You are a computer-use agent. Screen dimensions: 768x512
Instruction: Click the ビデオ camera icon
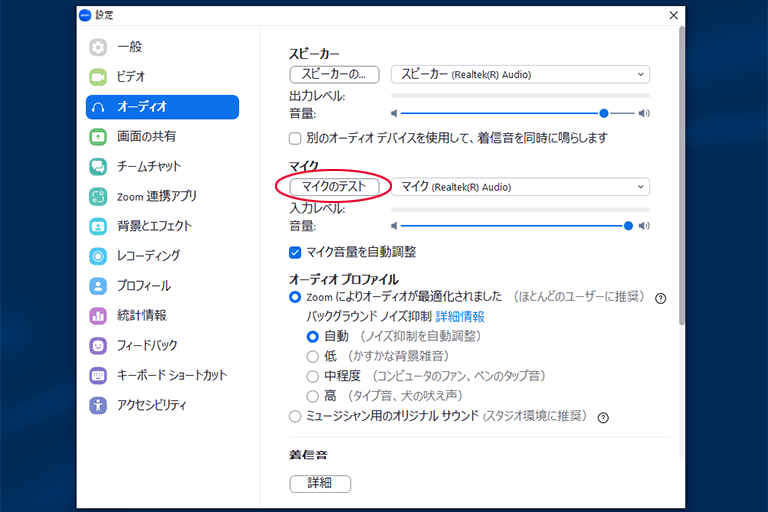(x=98, y=77)
